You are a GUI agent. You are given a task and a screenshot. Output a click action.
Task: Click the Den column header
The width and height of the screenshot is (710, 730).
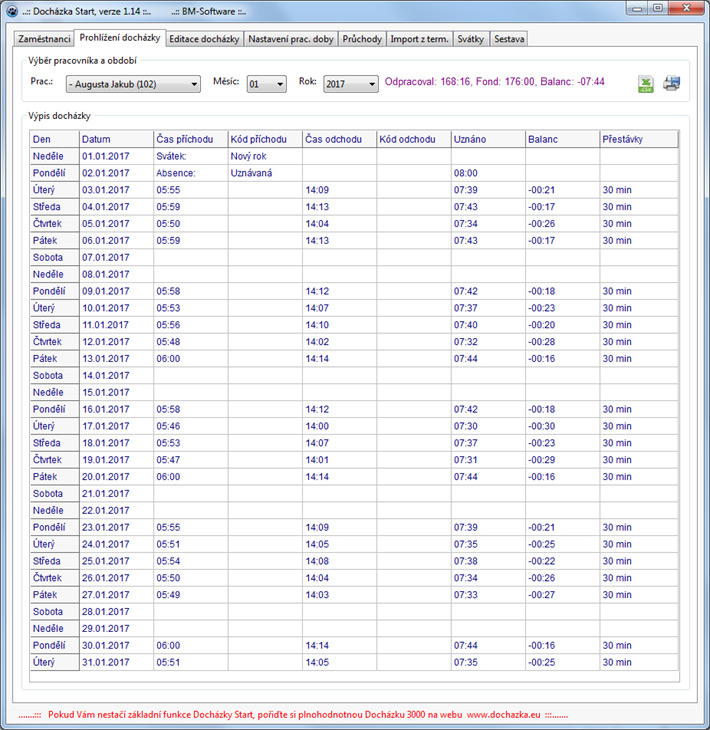click(54, 139)
